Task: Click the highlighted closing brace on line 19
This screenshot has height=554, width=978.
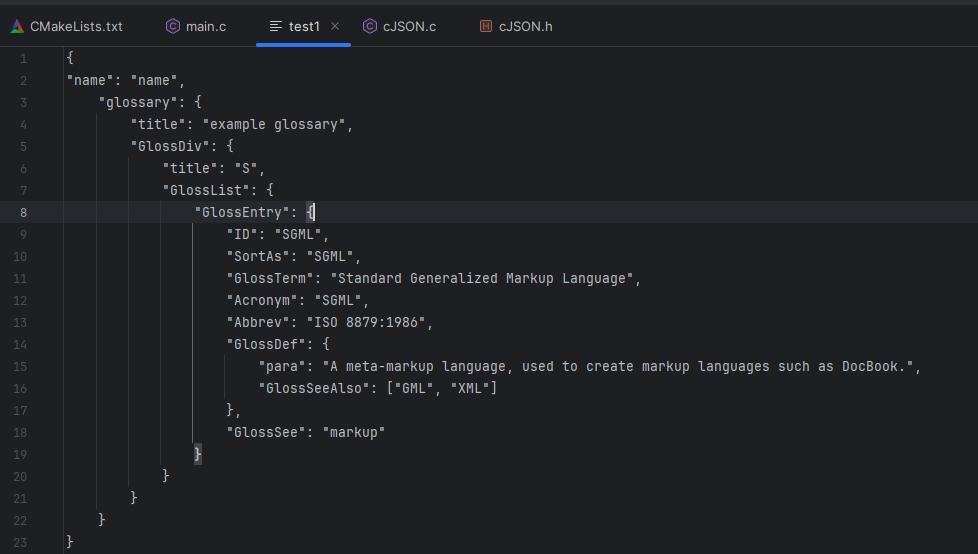Action: tap(198, 454)
